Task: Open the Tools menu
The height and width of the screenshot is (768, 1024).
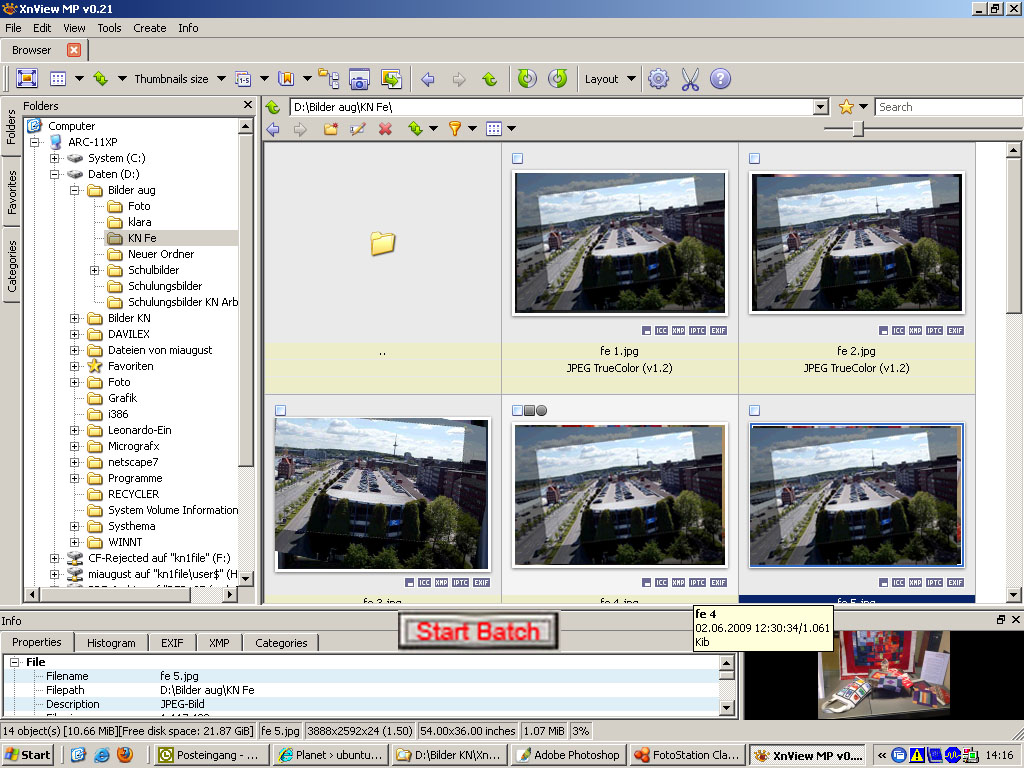Action: pos(109,28)
